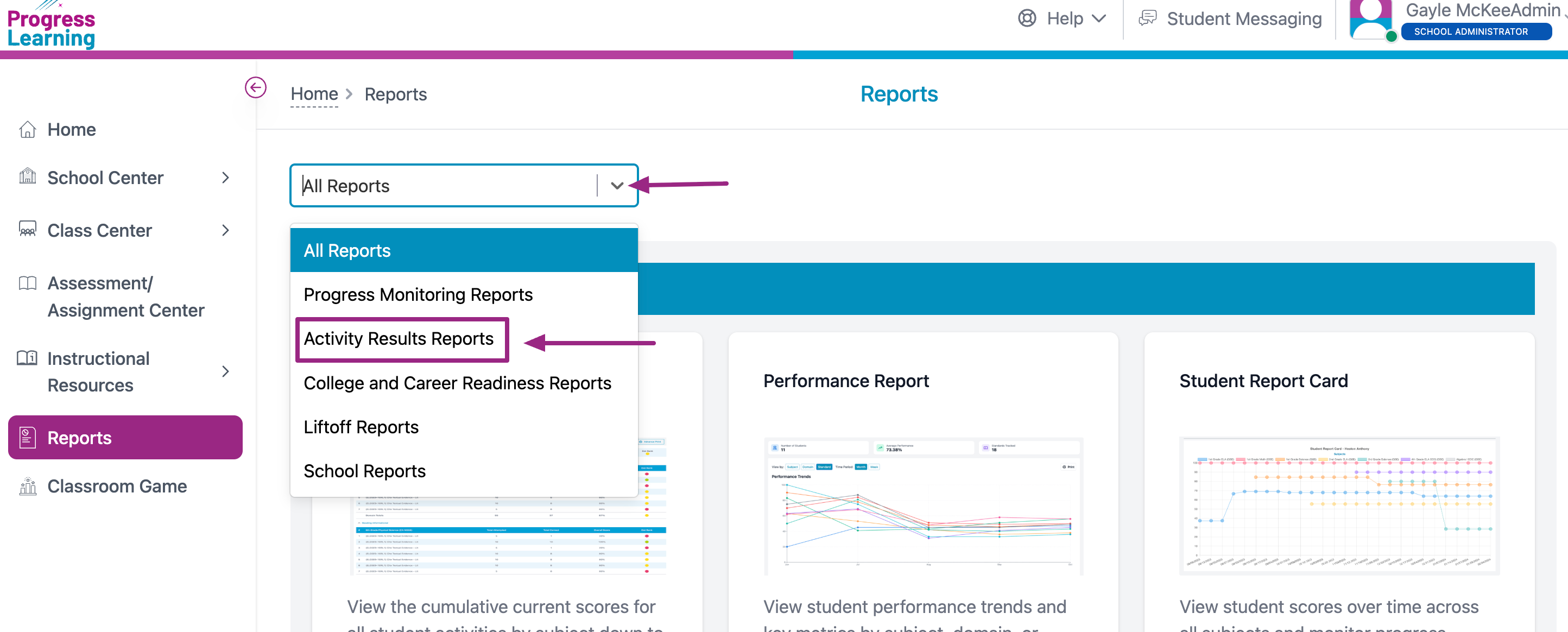
Task: Click the user profile avatar
Action: [x=1370, y=20]
